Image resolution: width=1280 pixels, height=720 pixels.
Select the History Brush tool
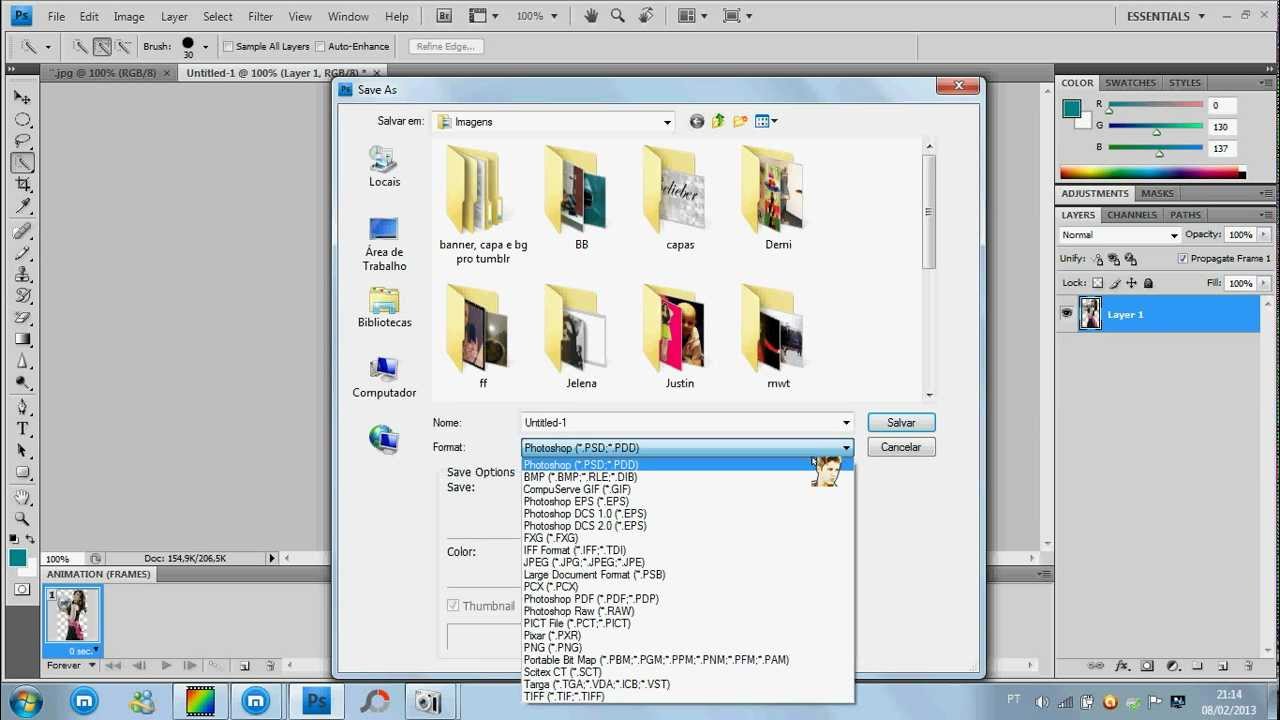click(x=22, y=296)
